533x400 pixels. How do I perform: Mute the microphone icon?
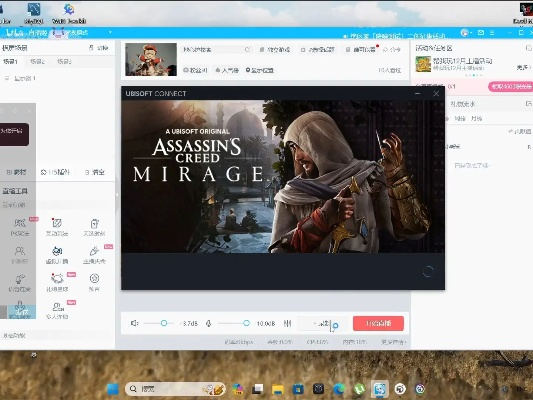tap(209, 323)
